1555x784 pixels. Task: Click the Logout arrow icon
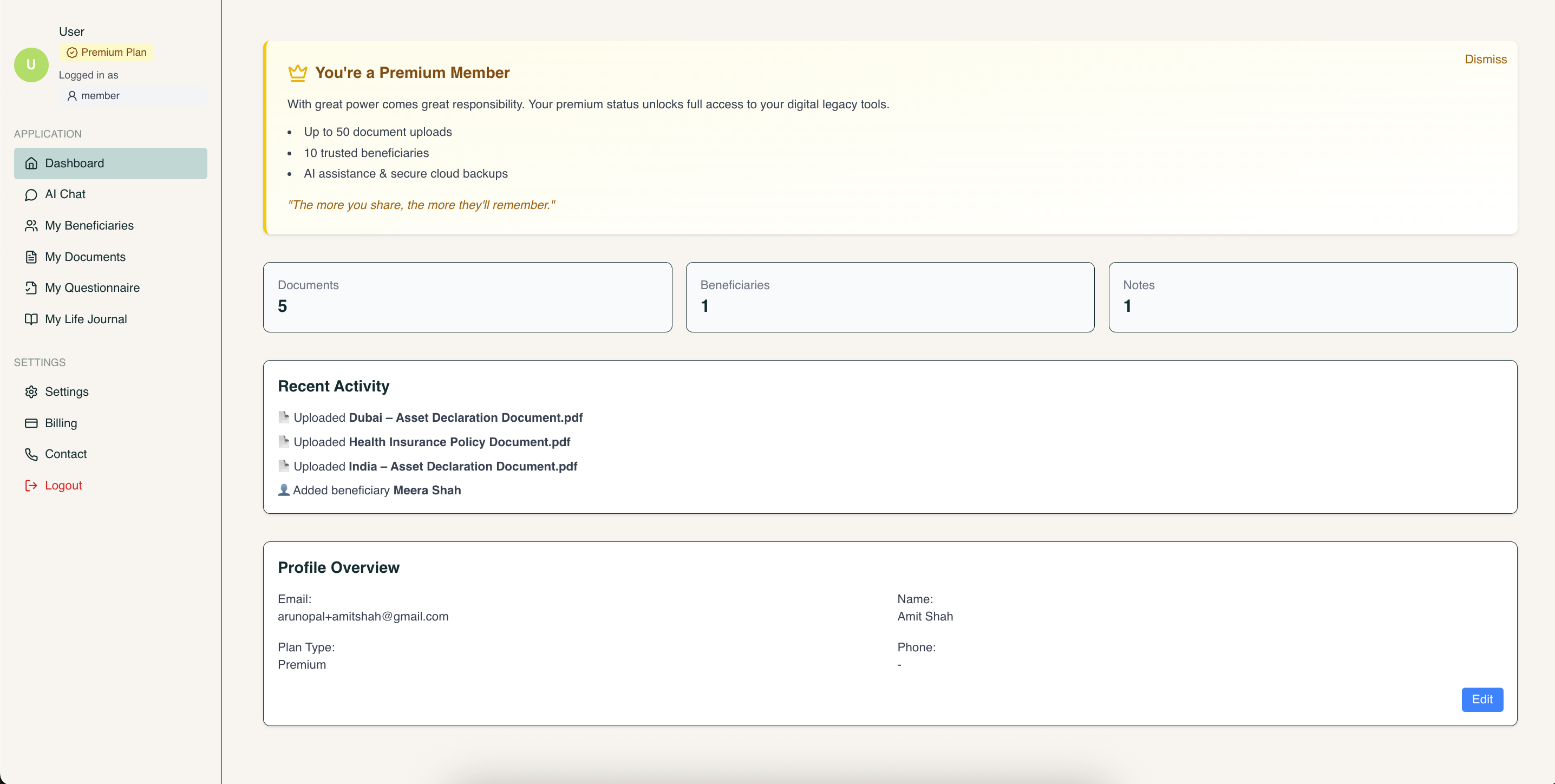[31, 485]
